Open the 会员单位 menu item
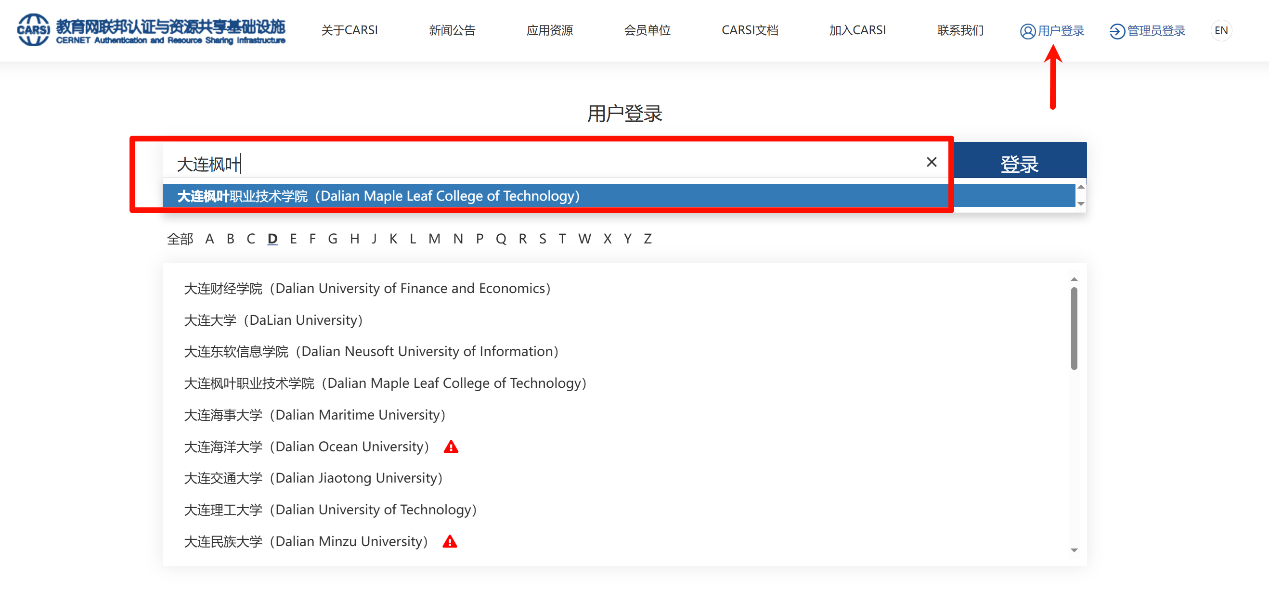The image size is (1269, 612). pos(647,31)
